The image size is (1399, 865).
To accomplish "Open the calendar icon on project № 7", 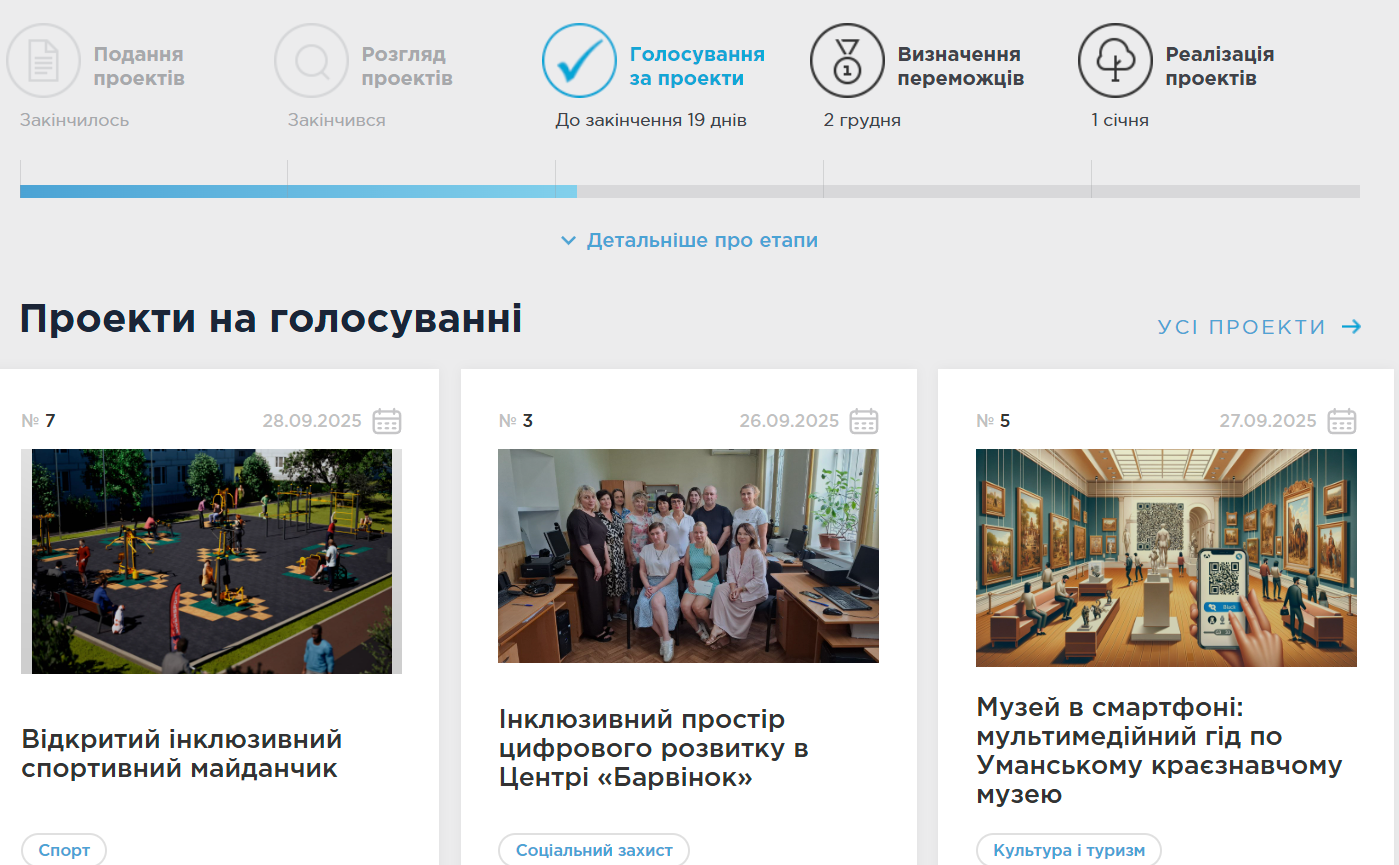I will (x=388, y=421).
